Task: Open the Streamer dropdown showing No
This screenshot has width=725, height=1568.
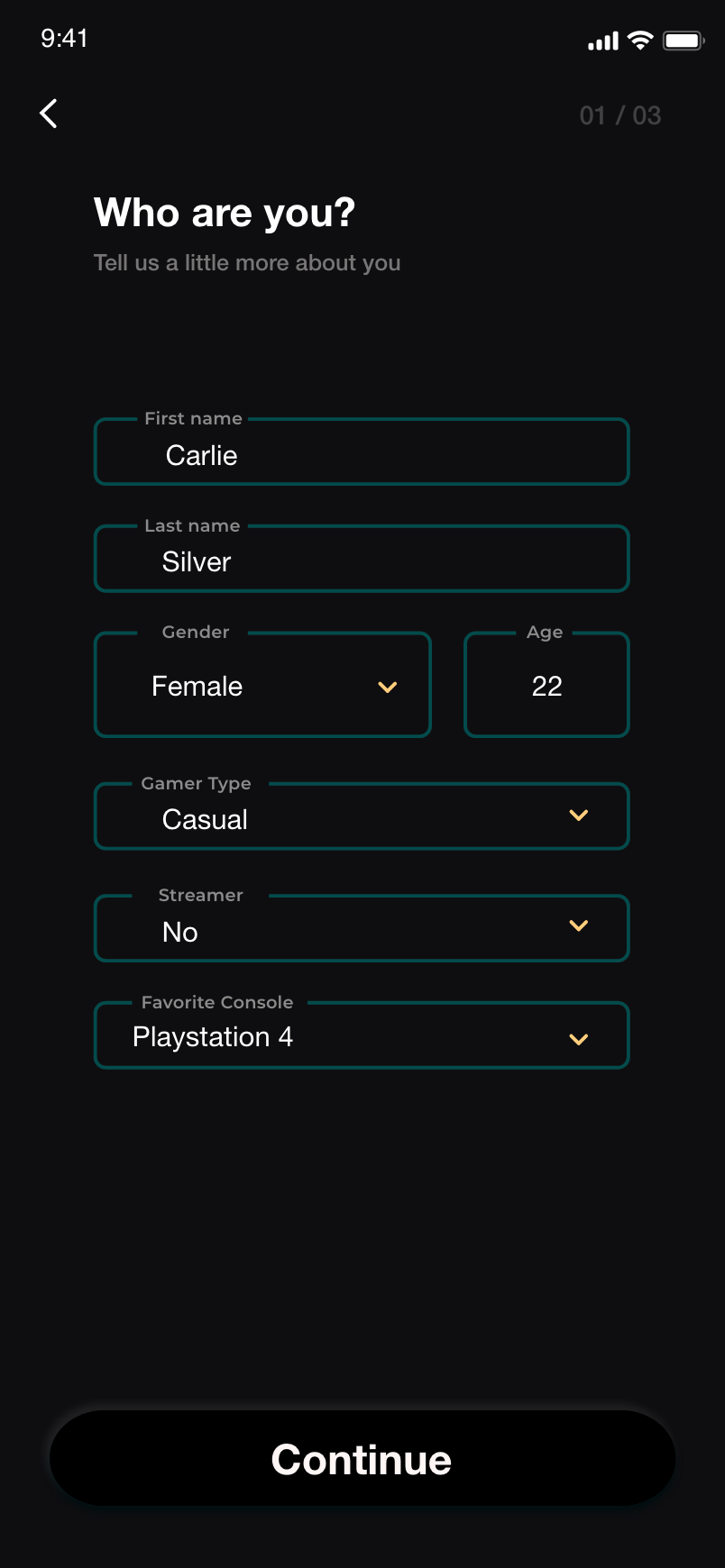Action: coord(362,928)
